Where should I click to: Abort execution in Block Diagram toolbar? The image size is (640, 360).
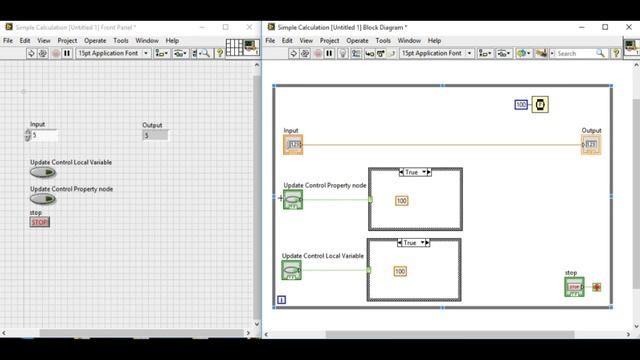click(x=318, y=53)
